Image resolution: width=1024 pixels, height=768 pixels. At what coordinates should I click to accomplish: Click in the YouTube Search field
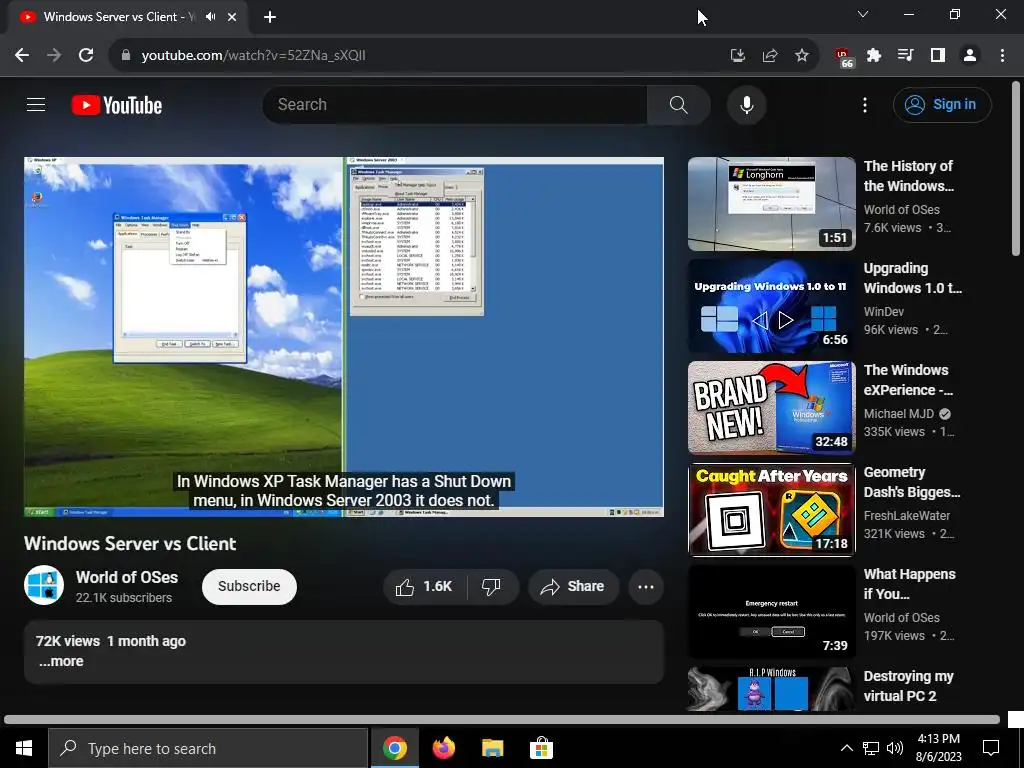tap(455, 104)
